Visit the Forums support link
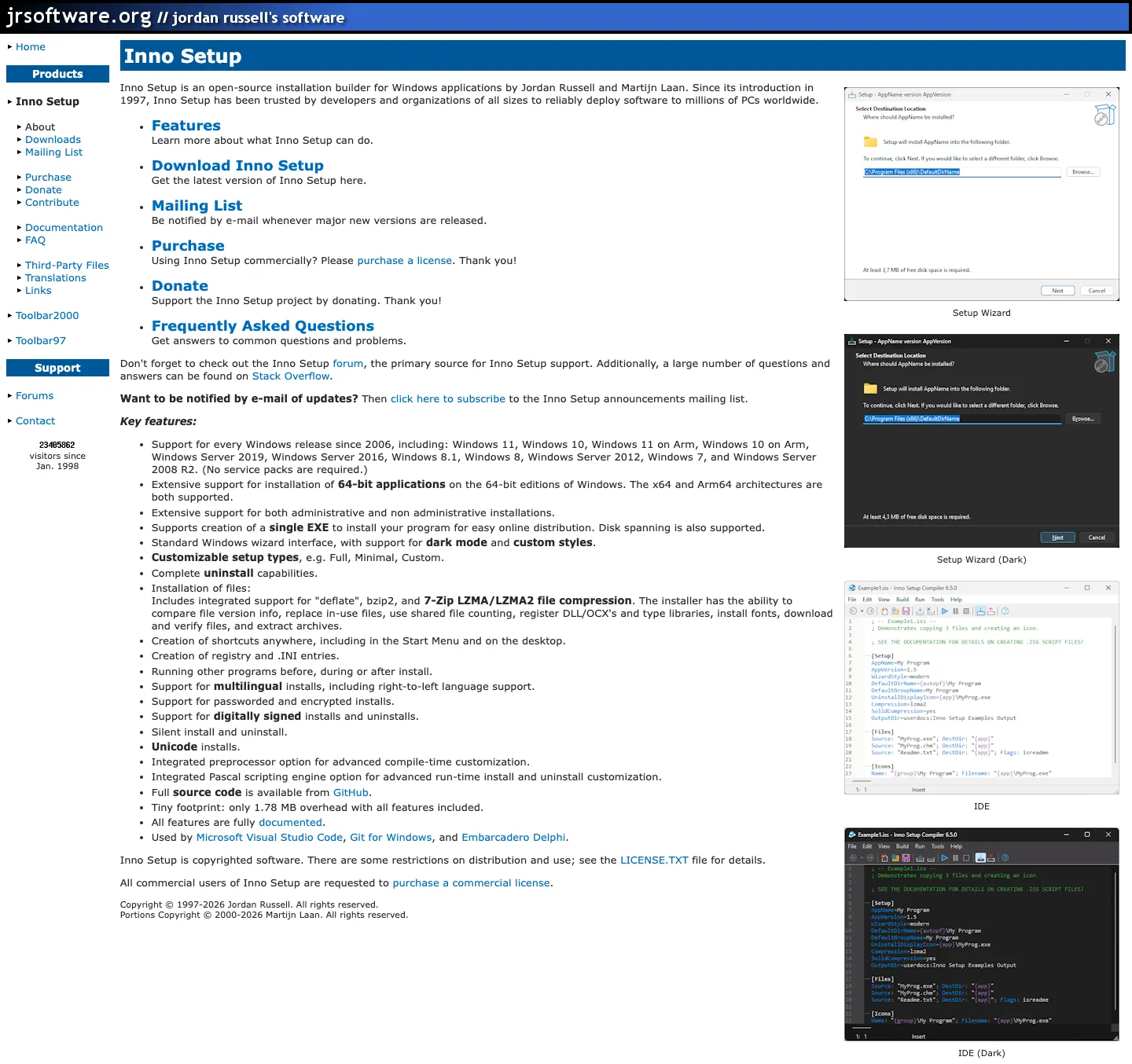This screenshot has height=1064, width=1132. pyautogui.click(x=35, y=395)
